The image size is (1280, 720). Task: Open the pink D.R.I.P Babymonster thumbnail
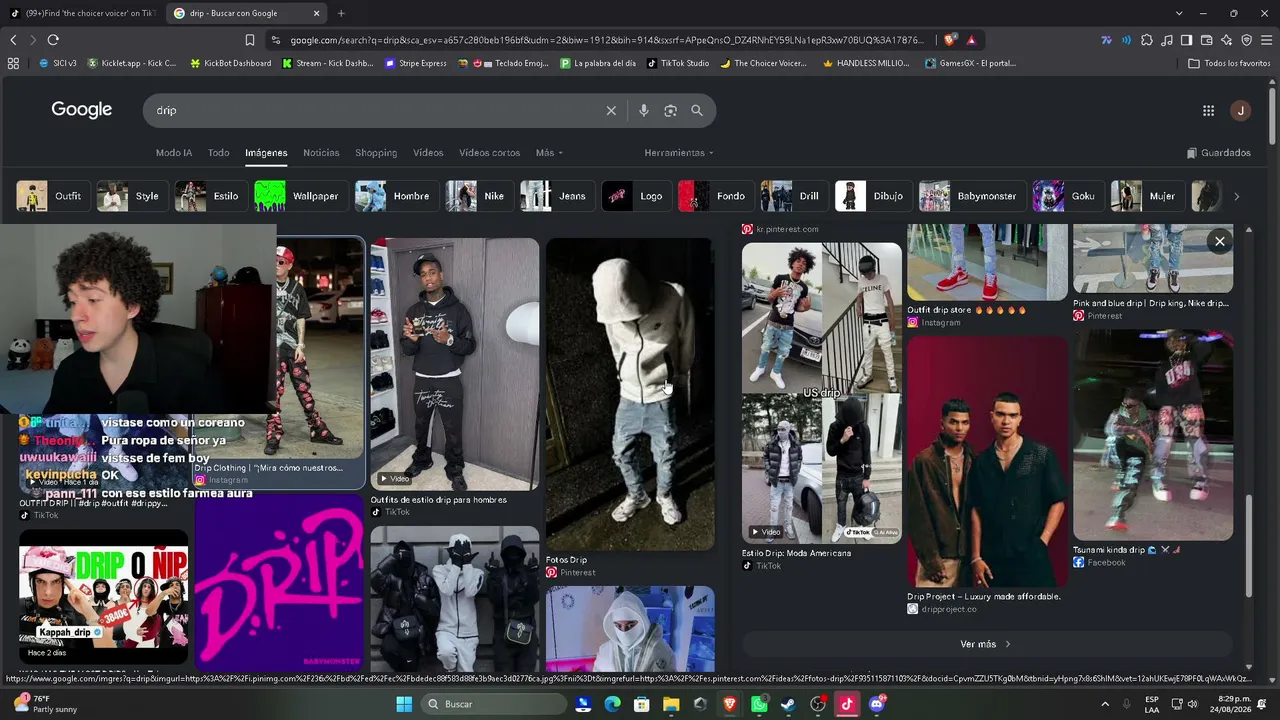pos(279,583)
